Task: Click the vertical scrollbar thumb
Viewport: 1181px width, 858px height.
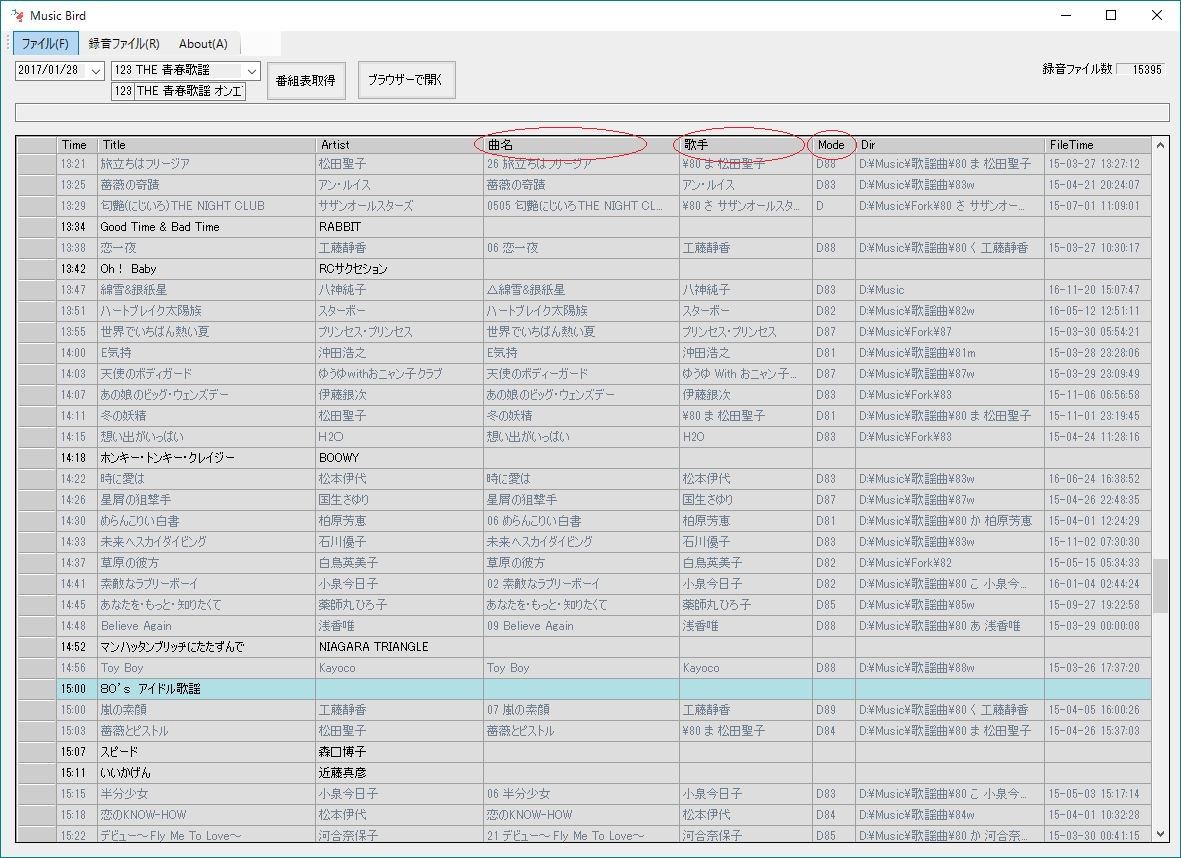Action: tap(1160, 585)
